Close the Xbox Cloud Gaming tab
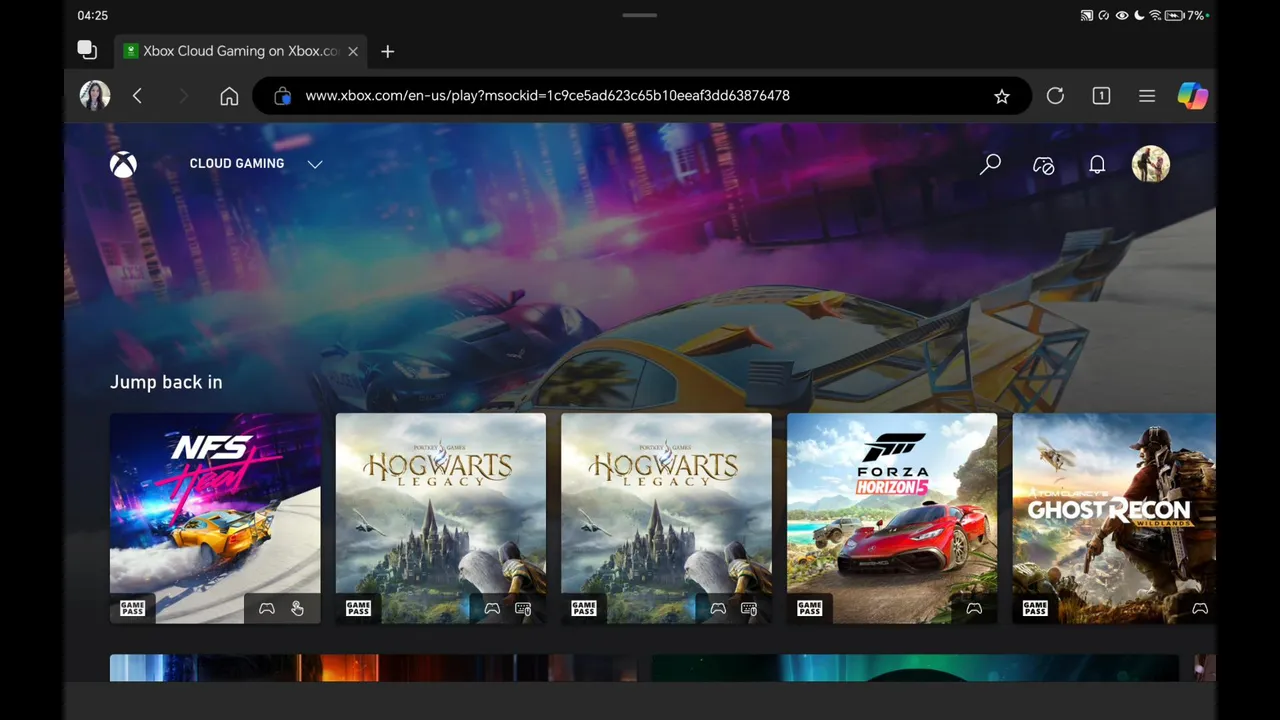1280x720 pixels. point(353,51)
